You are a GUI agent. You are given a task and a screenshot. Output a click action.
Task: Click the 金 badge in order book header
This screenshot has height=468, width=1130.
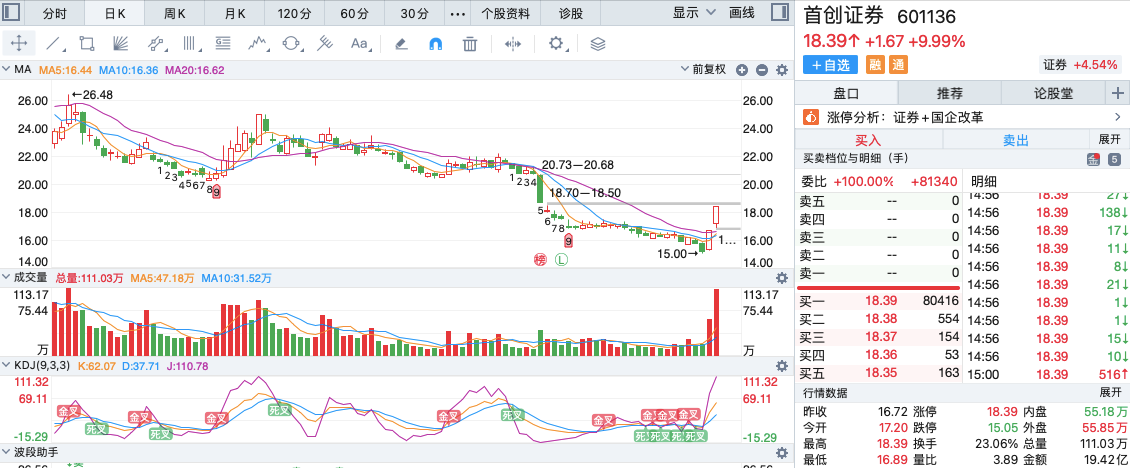tap(1093, 159)
